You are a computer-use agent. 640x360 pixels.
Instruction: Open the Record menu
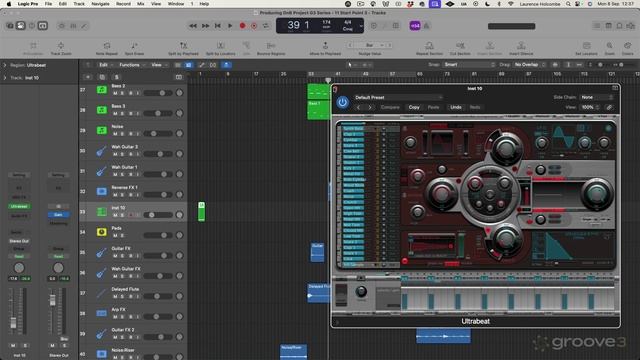(x=123, y=4)
